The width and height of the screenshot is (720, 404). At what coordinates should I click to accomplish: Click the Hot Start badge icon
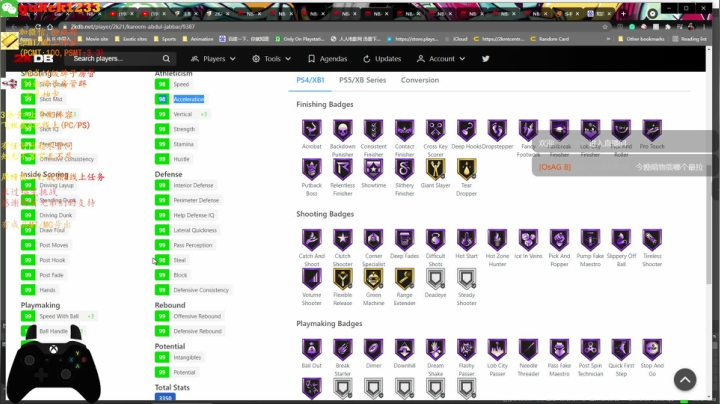[467, 240]
